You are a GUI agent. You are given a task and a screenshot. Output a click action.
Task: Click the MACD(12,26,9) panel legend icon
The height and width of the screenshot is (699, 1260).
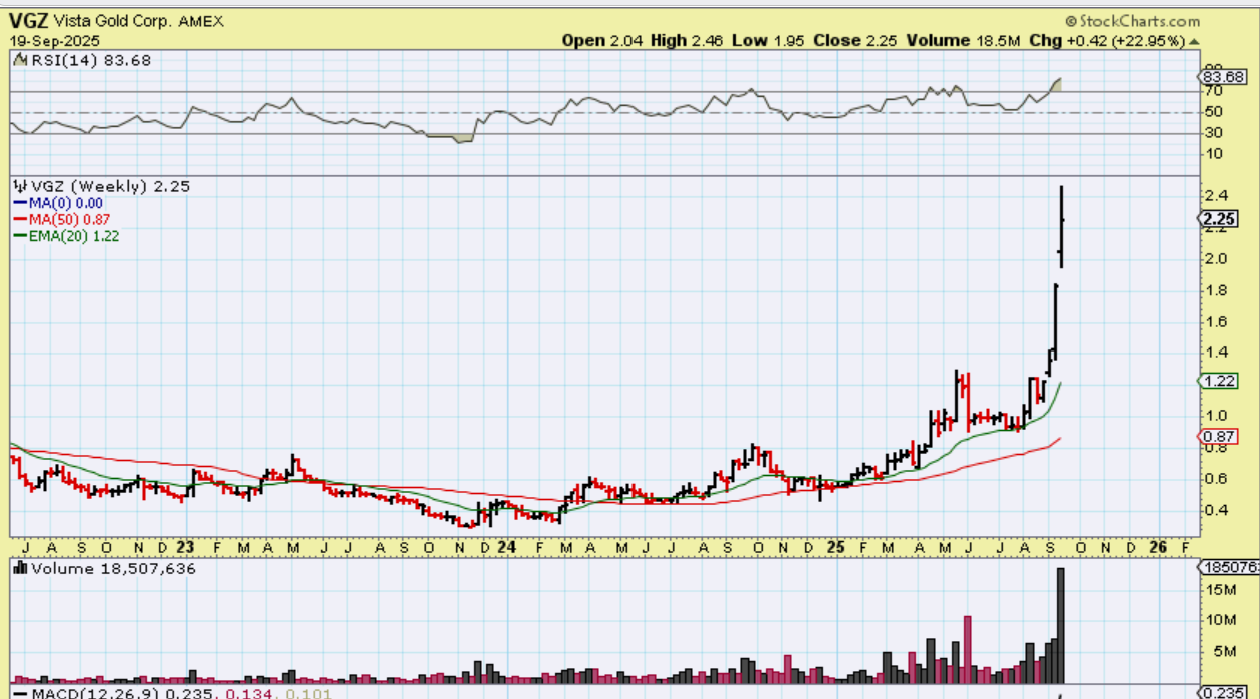20,693
